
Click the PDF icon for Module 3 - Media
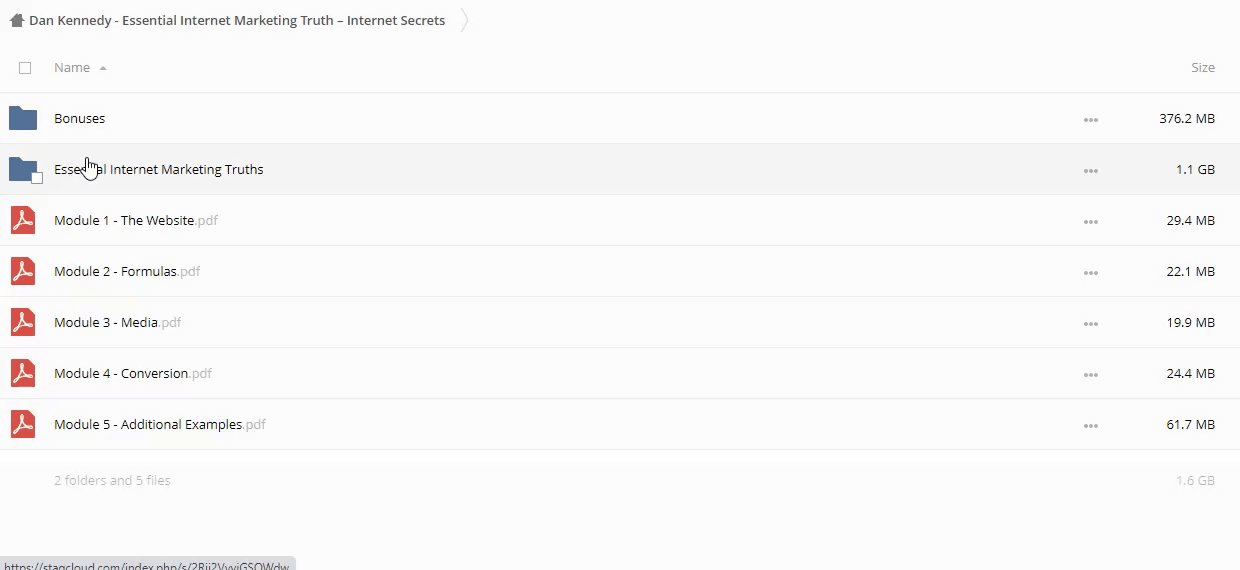pyautogui.click(x=23, y=322)
